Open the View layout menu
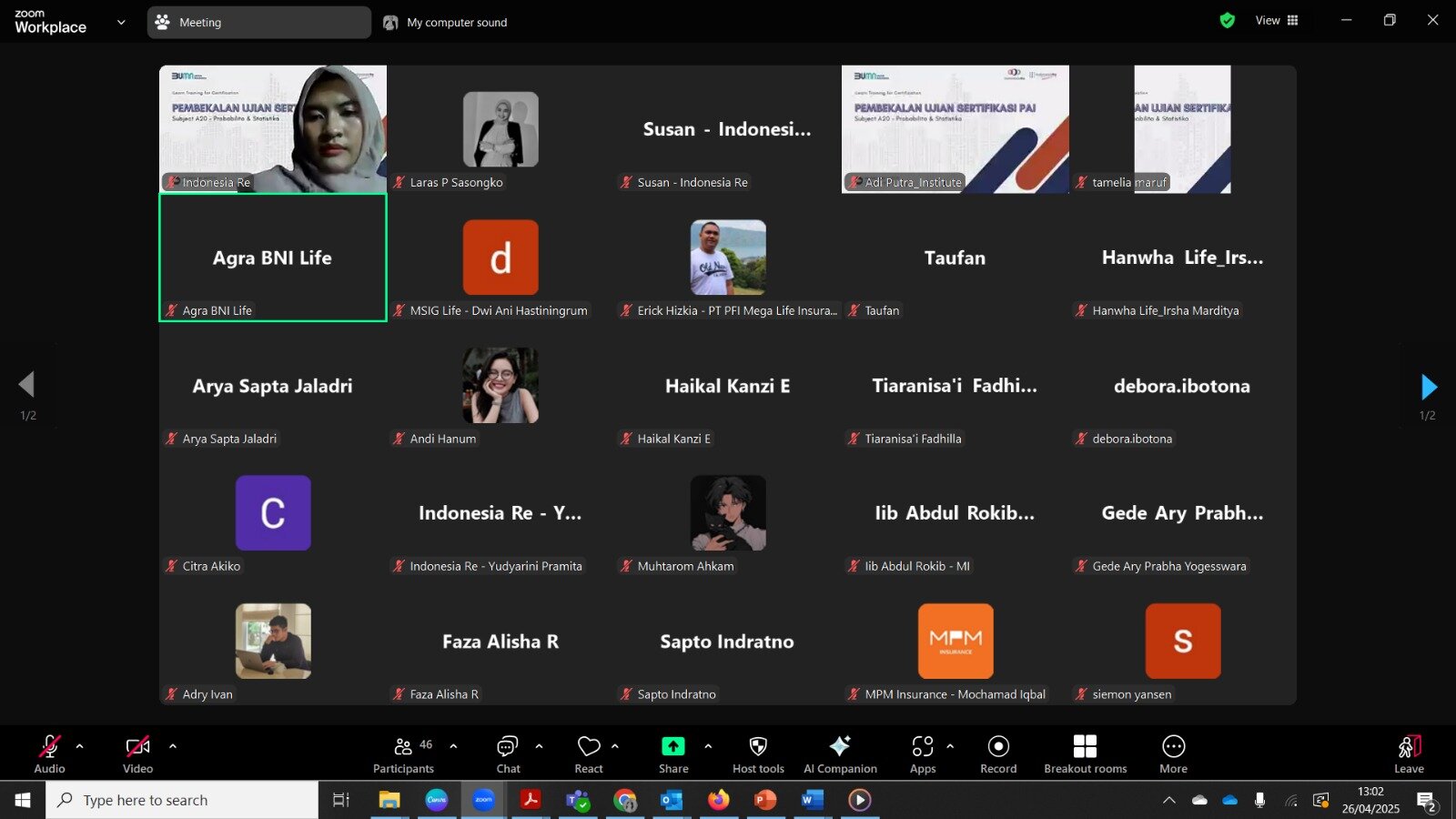This screenshot has width=1456, height=819. click(x=1277, y=20)
